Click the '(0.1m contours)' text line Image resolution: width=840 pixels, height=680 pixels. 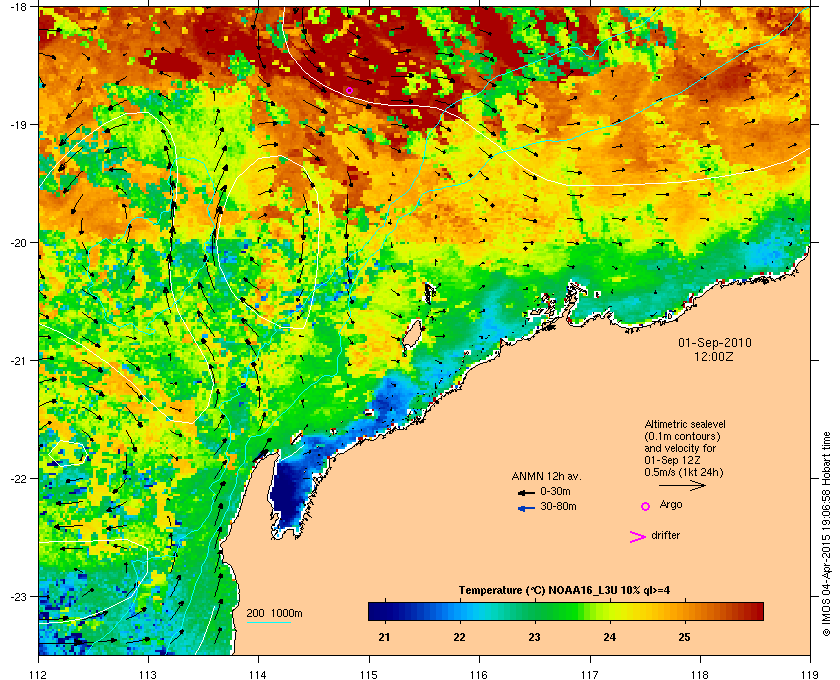click(x=682, y=436)
